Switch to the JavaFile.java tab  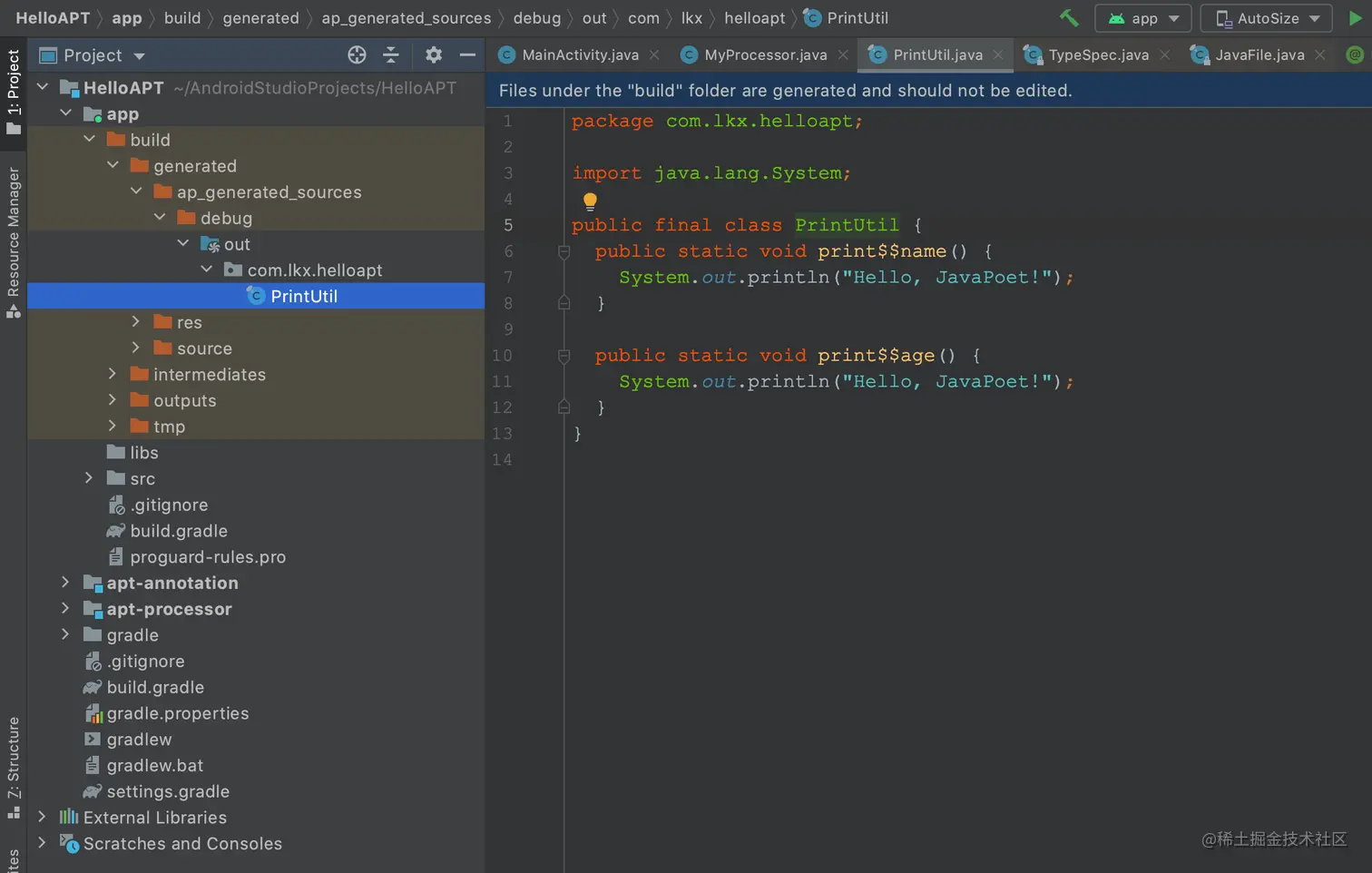[1259, 55]
